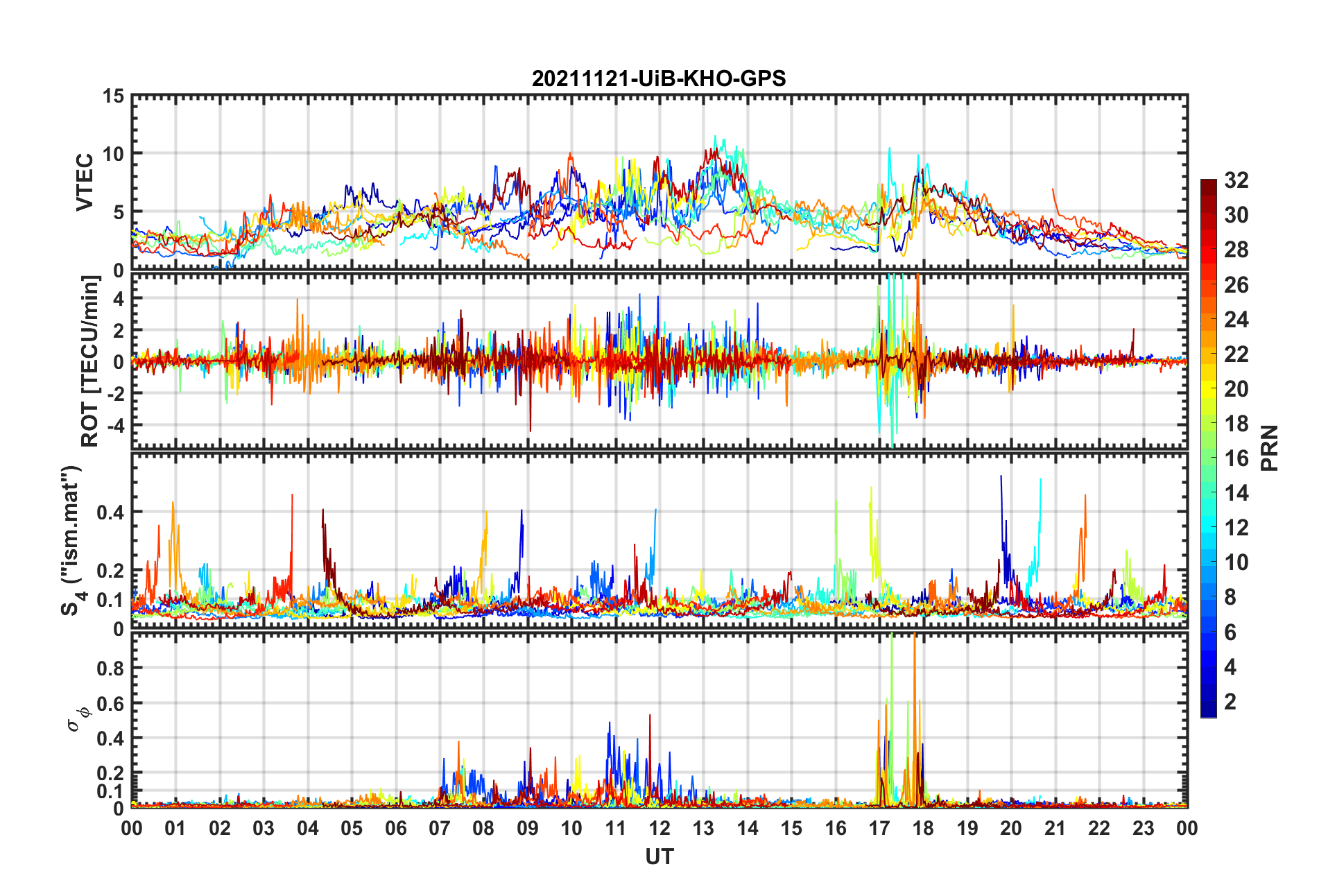
Task: Click colorbar tick value 2
Action: click(1230, 701)
